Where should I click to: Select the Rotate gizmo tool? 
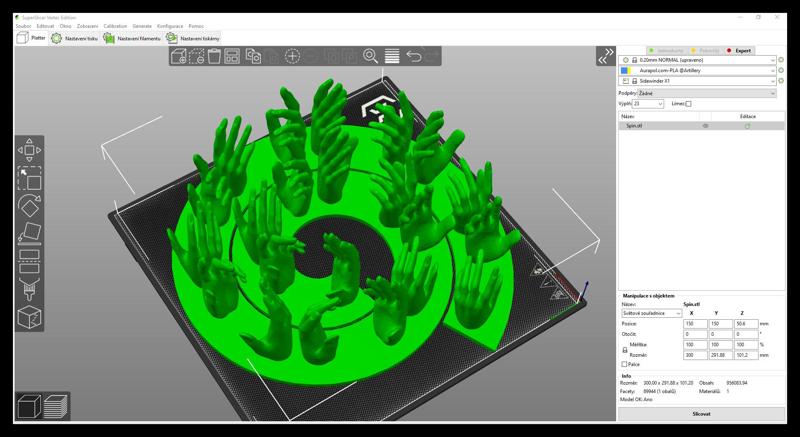pos(29,206)
